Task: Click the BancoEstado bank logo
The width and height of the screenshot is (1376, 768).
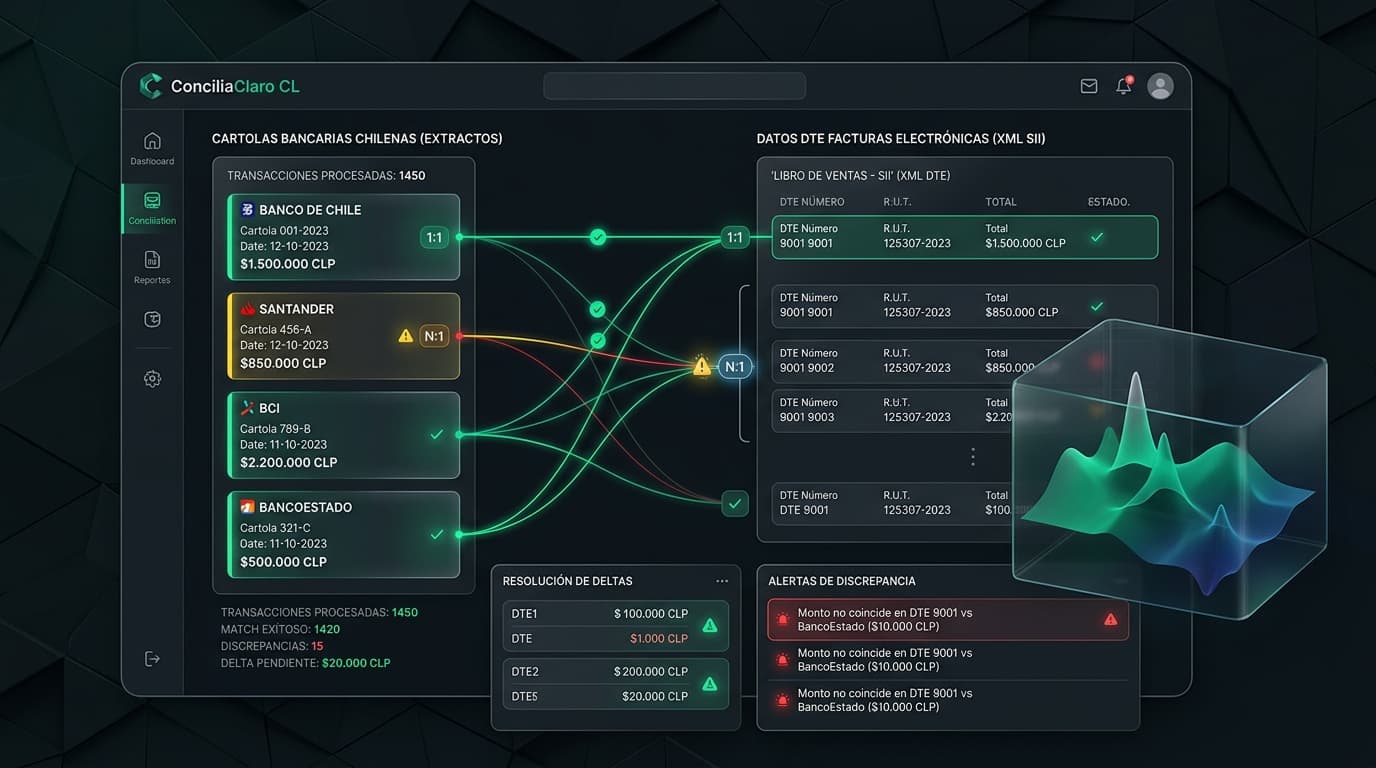Action: pos(247,507)
